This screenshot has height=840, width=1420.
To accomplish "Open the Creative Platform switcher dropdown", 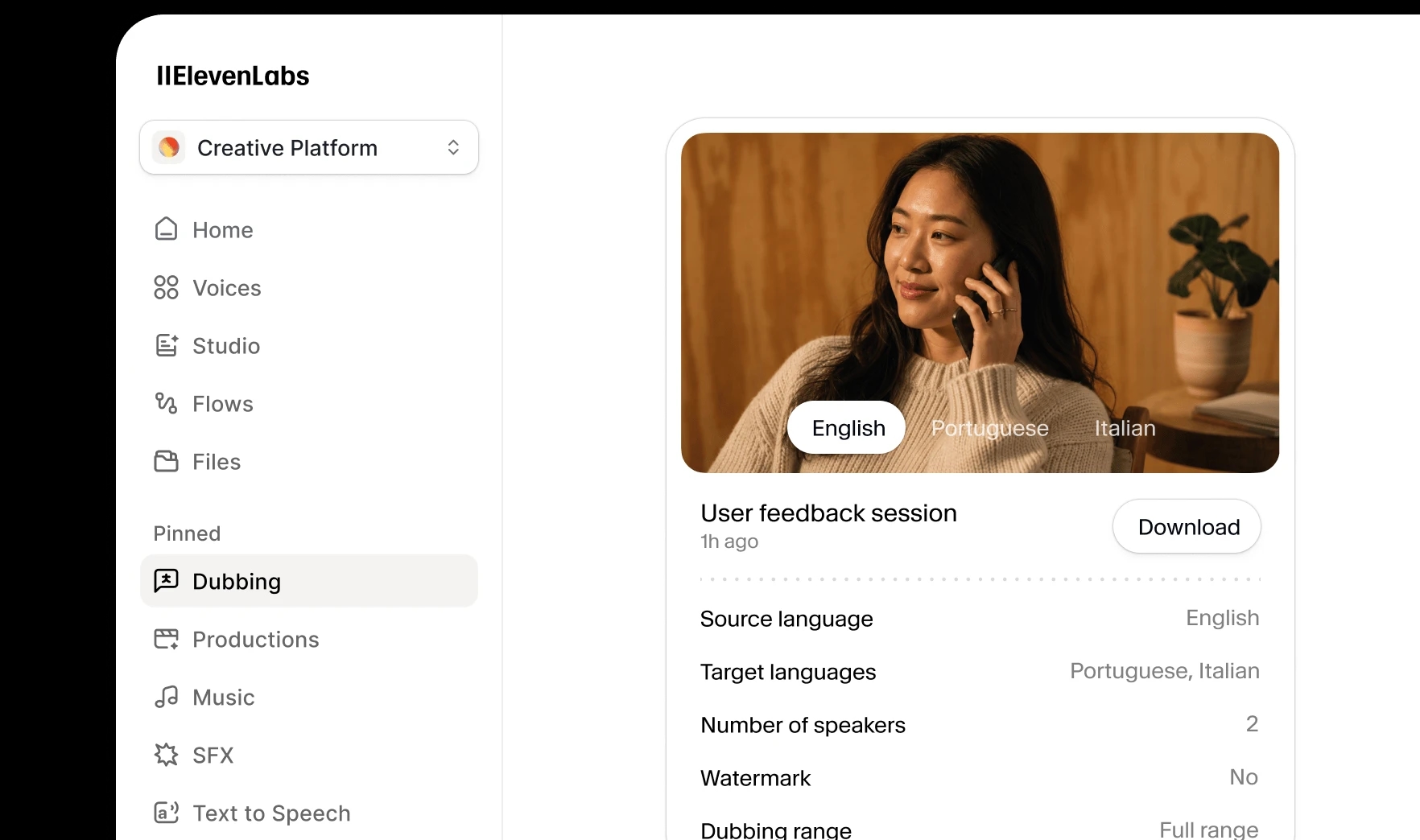I will pyautogui.click(x=309, y=147).
